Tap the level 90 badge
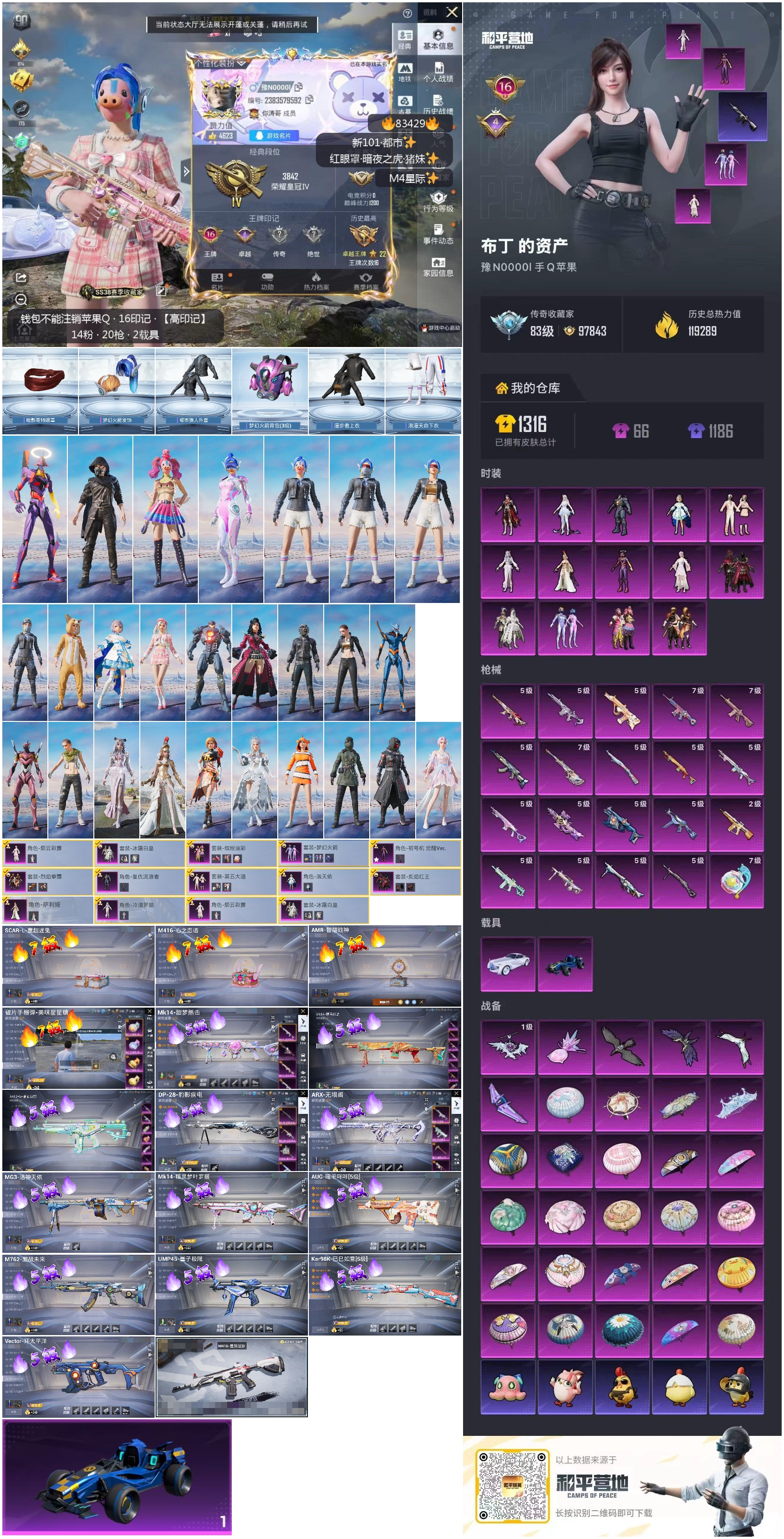 [21, 21]
